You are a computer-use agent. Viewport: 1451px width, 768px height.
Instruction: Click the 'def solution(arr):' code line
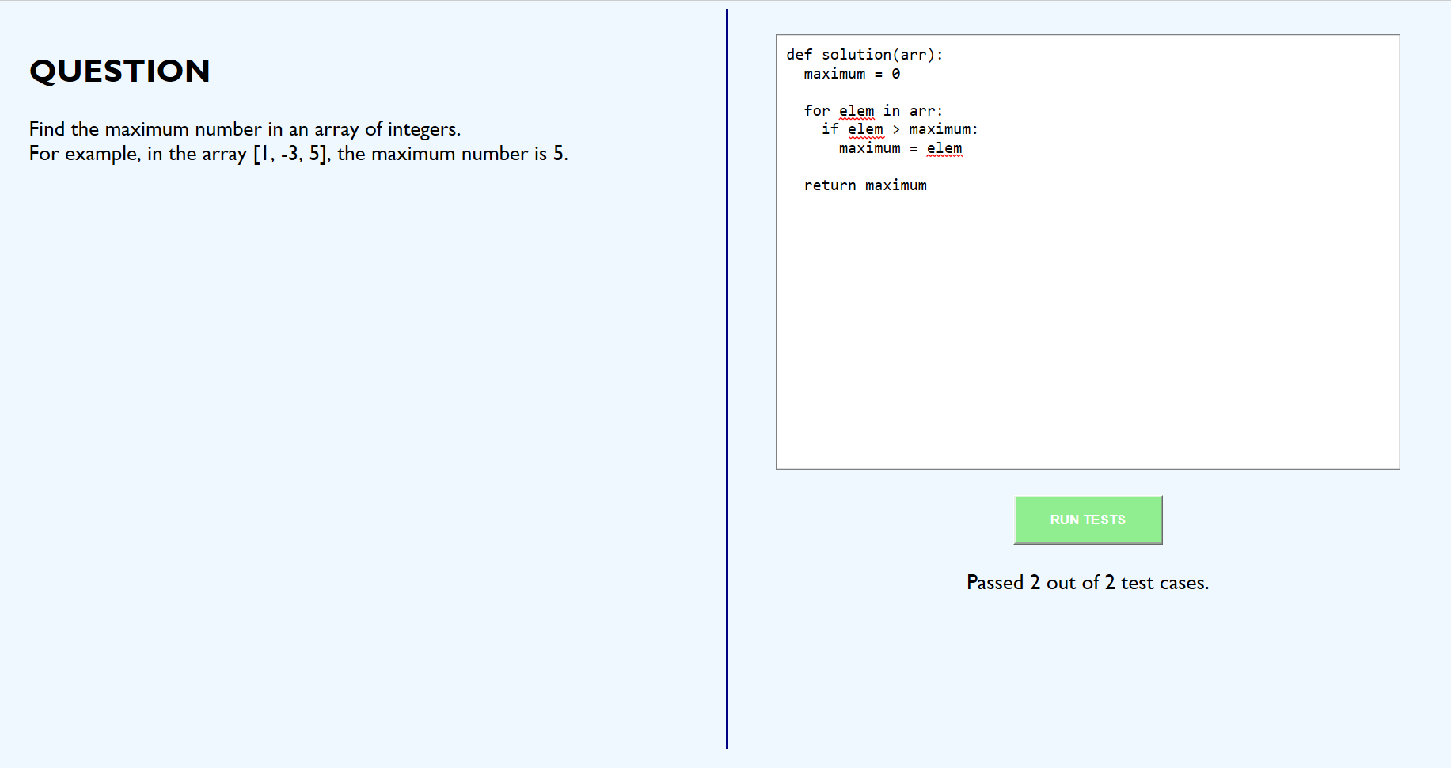(x=865, y=55)
